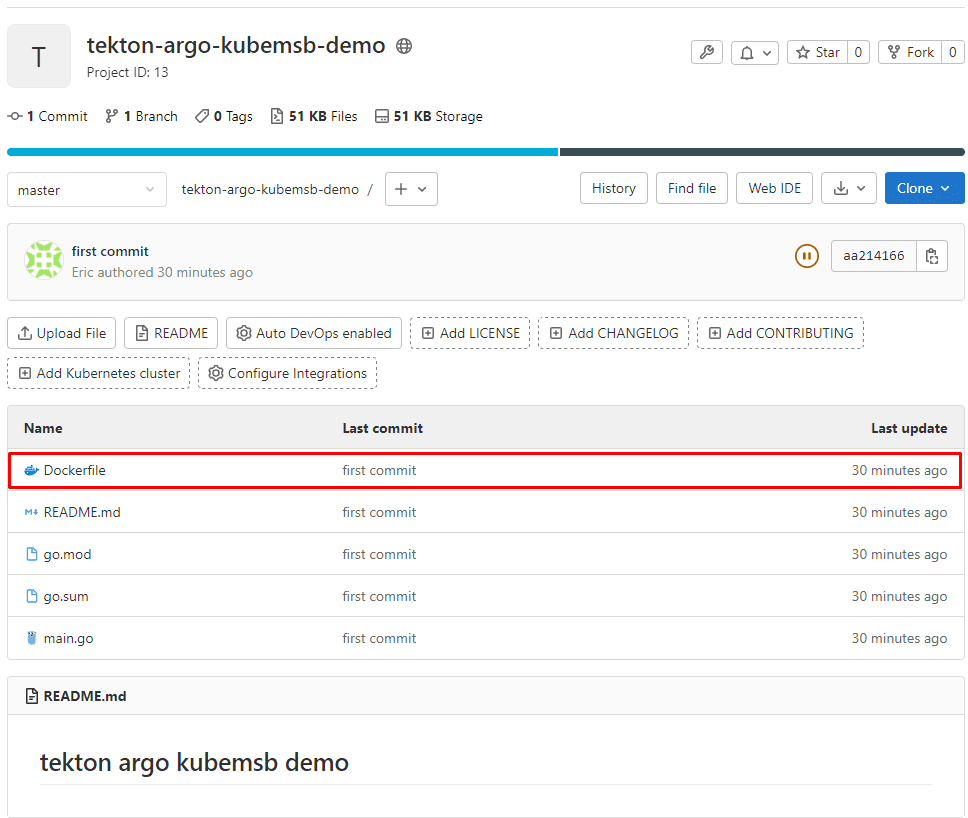Click the public visibility globe icon
The image size is (968, 818).
coord(404,46)
